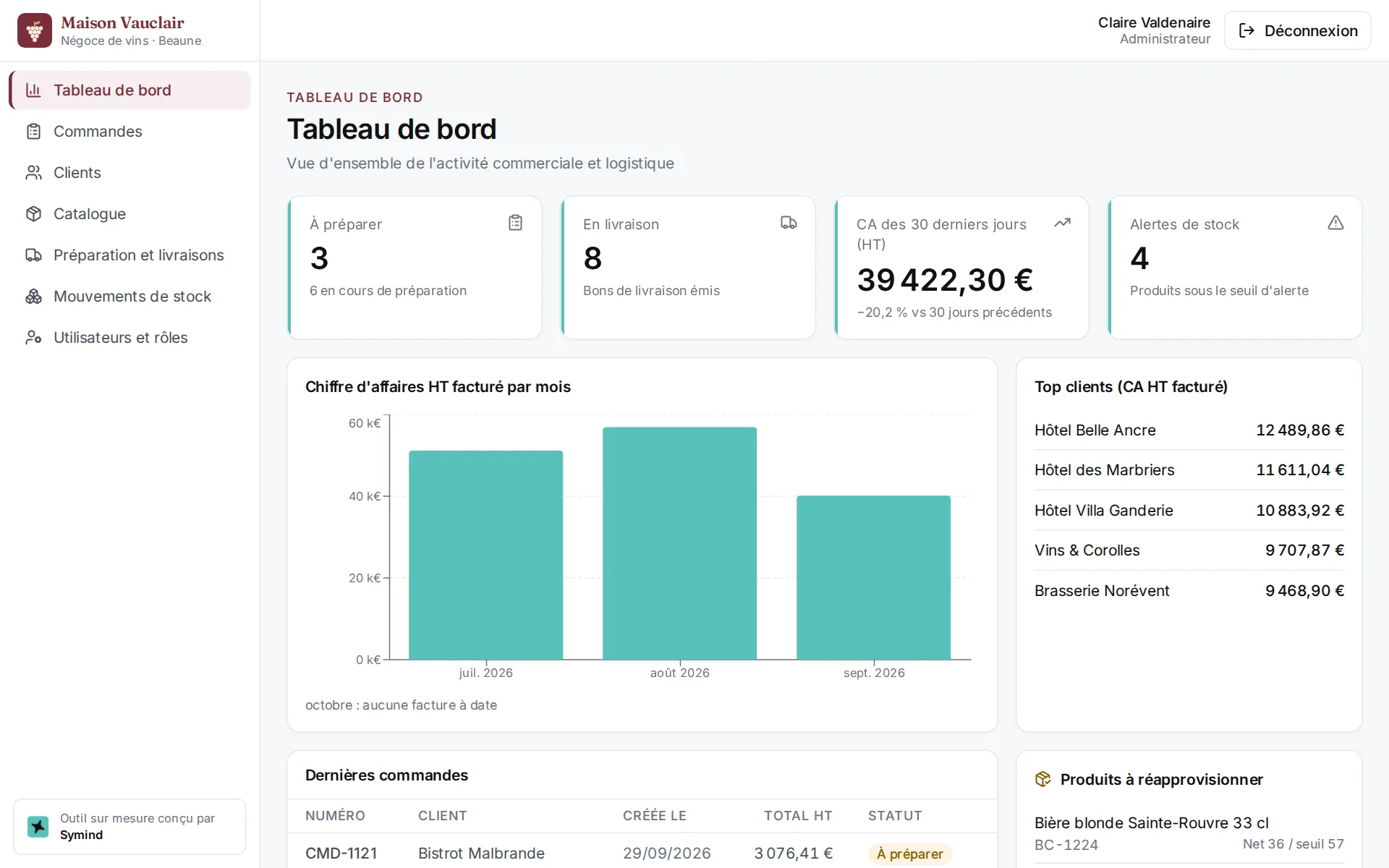This screenshot has height=868, width=1389.
Task: Open Utilisateurs et rôles
Action: pyautogui.click(x=129, y=338)
